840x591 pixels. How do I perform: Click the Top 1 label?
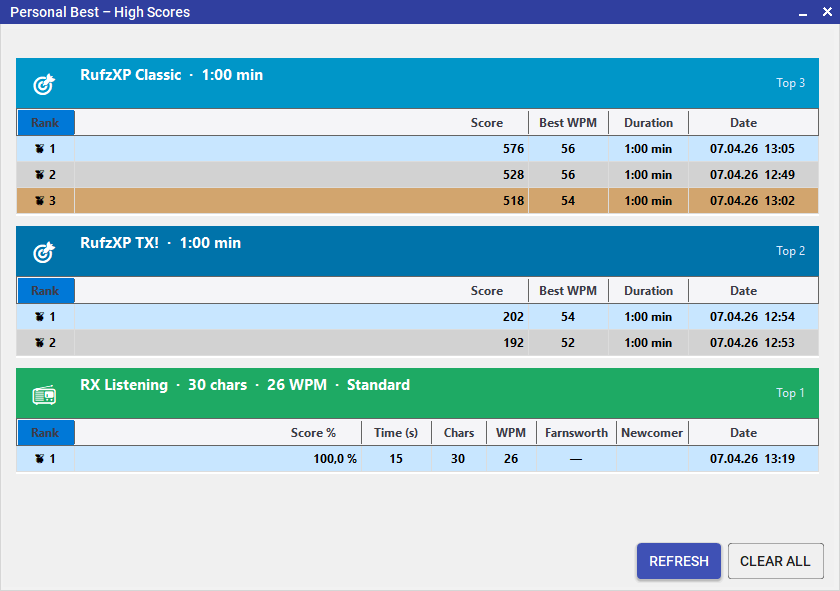pyautogui.click(x=791, y=393)
